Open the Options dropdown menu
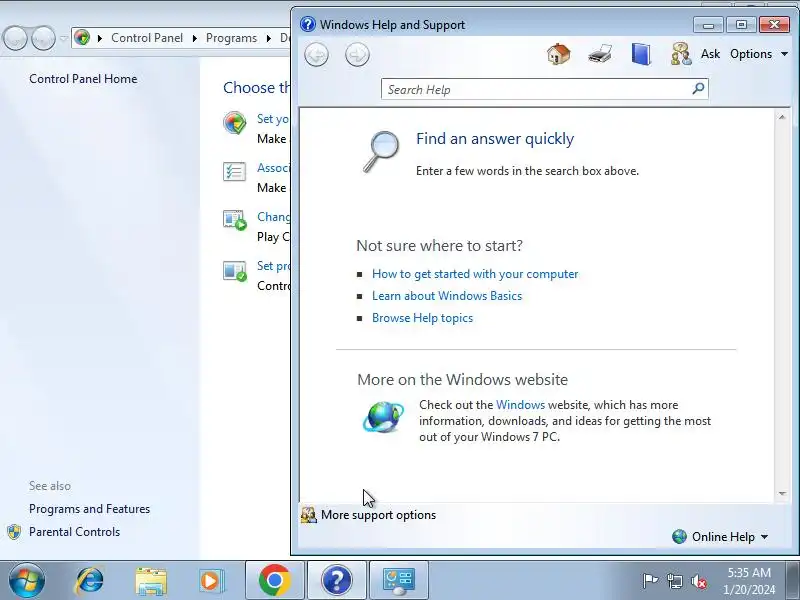 click(x=759, y=54)
